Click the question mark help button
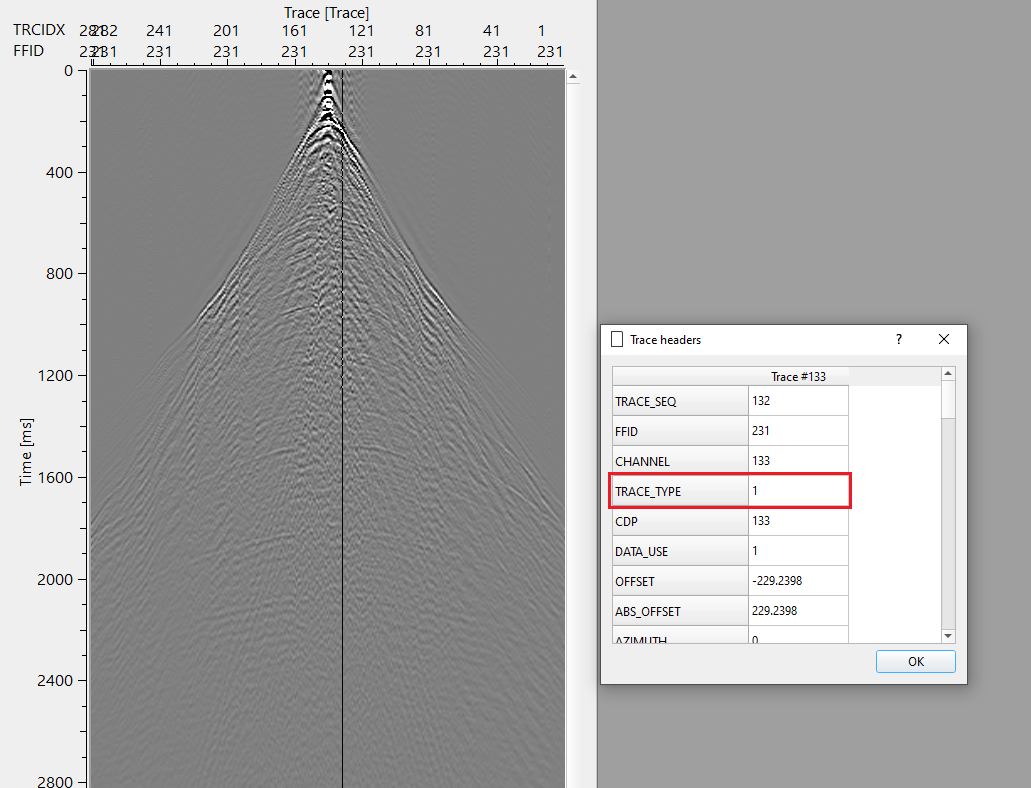1031x788 pixels. click(898, 339)
